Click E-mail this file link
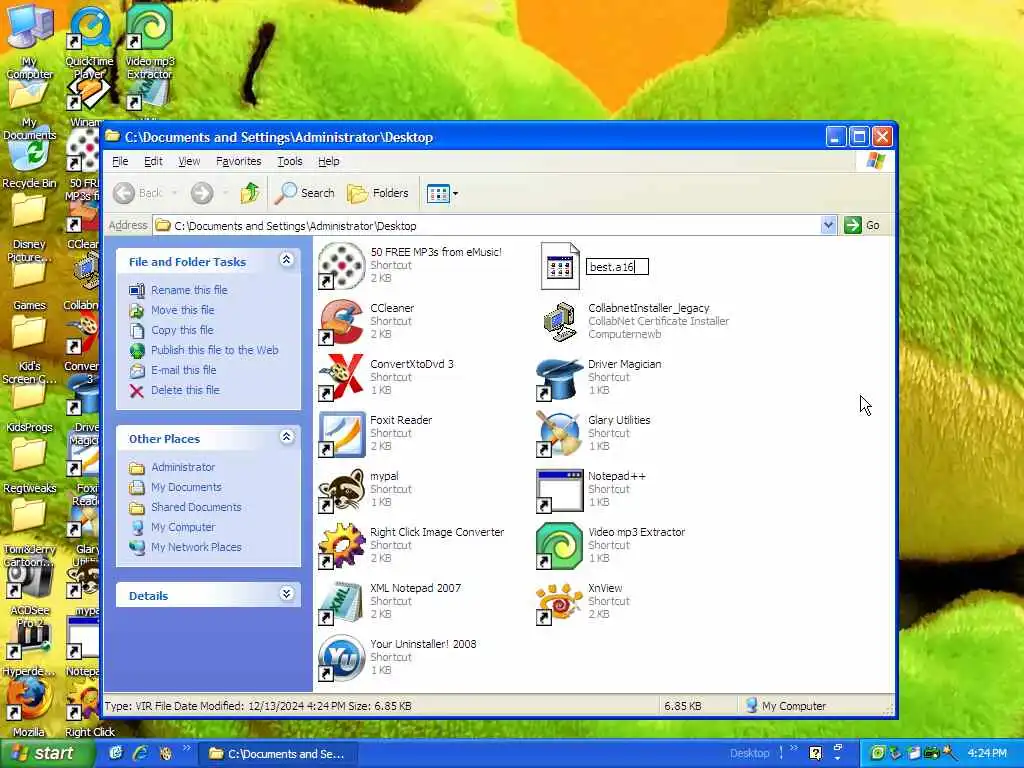 184,370
